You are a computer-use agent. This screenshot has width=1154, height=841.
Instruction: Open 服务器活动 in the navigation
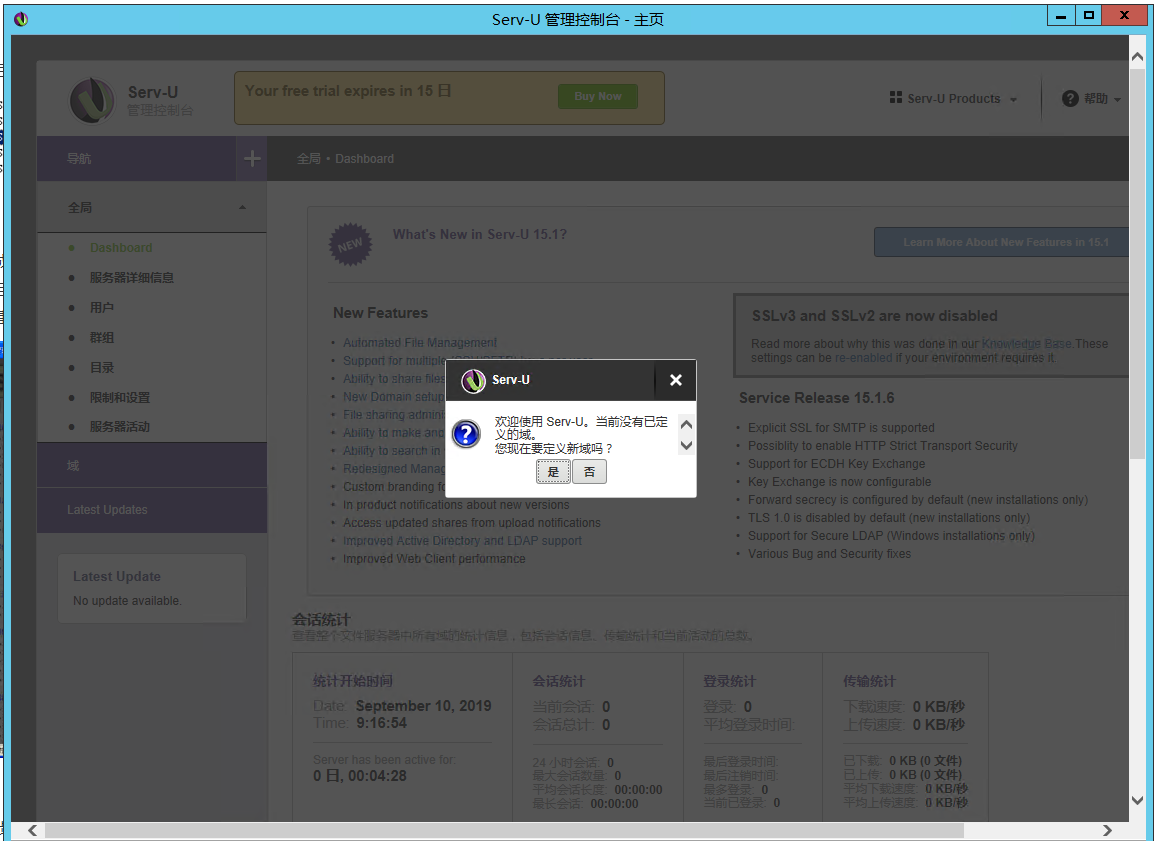(120, 427)
